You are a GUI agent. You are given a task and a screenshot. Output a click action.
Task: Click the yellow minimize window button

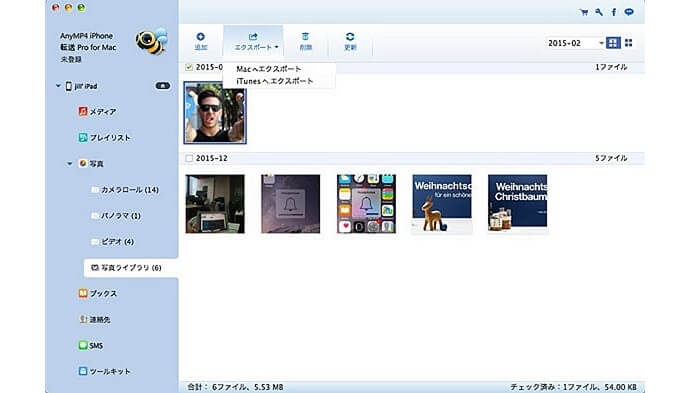pyautogui.click(x=68, y=8)
